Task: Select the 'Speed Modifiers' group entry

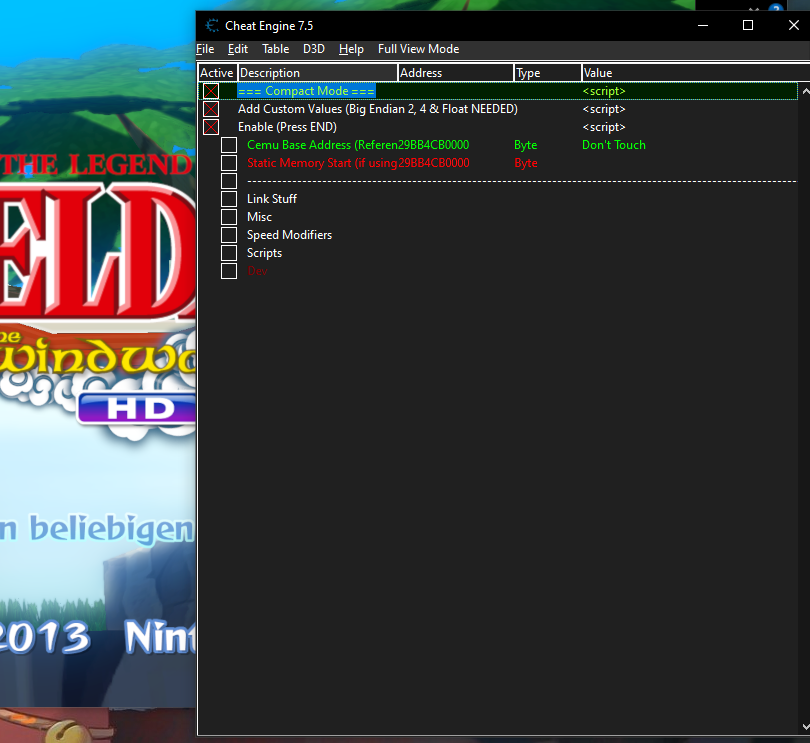Action: (289, 235)
